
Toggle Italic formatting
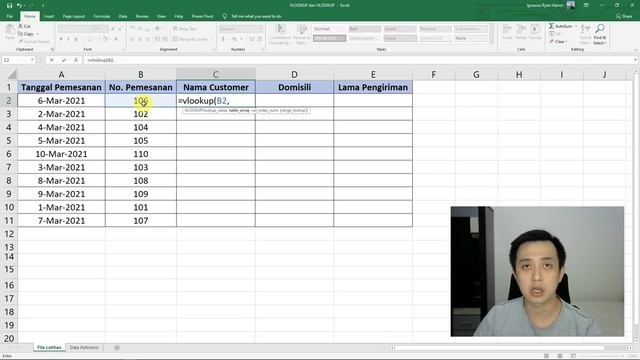[68, 39]
